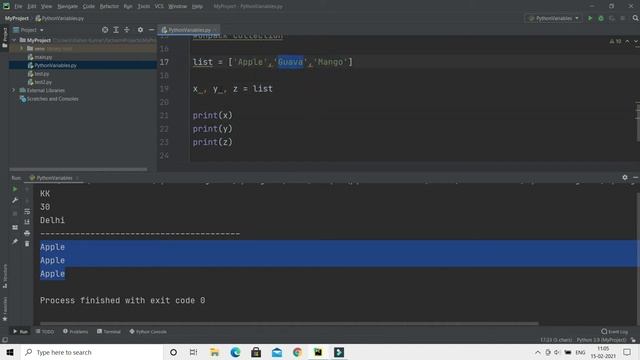640x360 pixels.
Task: Click the wrench settings icon in Run panel
Action: [x=15, y=200]
